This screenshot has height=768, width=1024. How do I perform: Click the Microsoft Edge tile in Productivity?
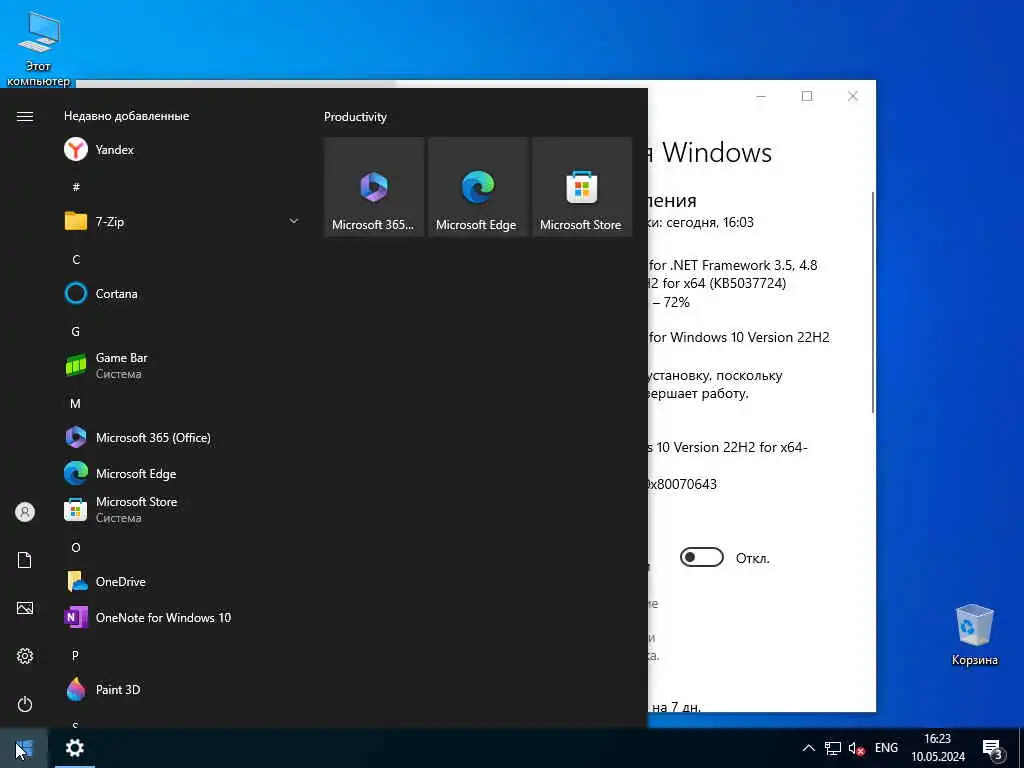[477, 187]
